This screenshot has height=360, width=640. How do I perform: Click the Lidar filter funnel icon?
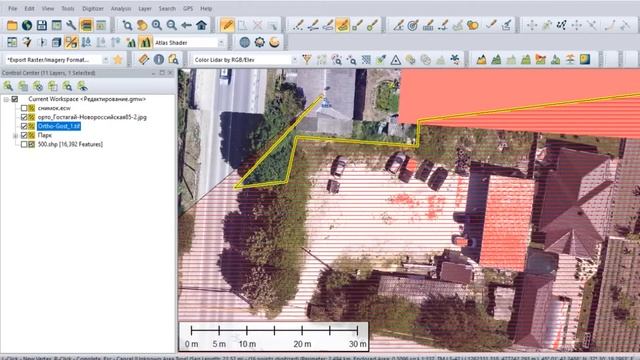307,60
